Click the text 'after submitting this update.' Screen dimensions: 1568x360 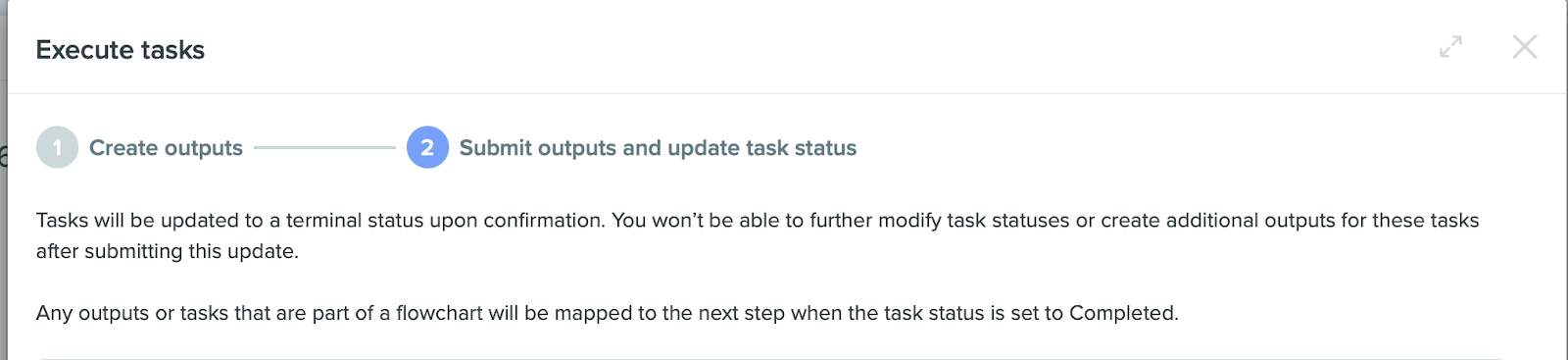point(168,252)
